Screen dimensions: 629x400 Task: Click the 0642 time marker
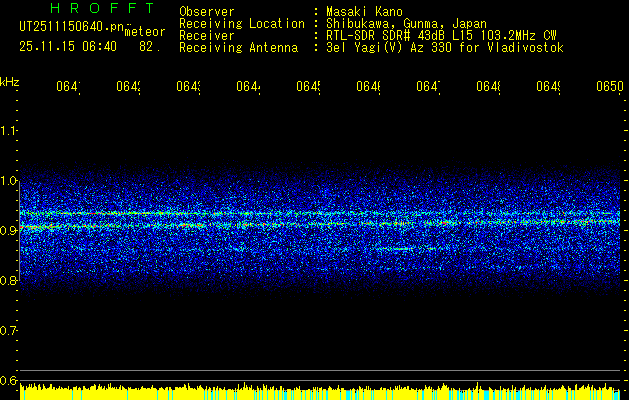[x=128, y=87]
